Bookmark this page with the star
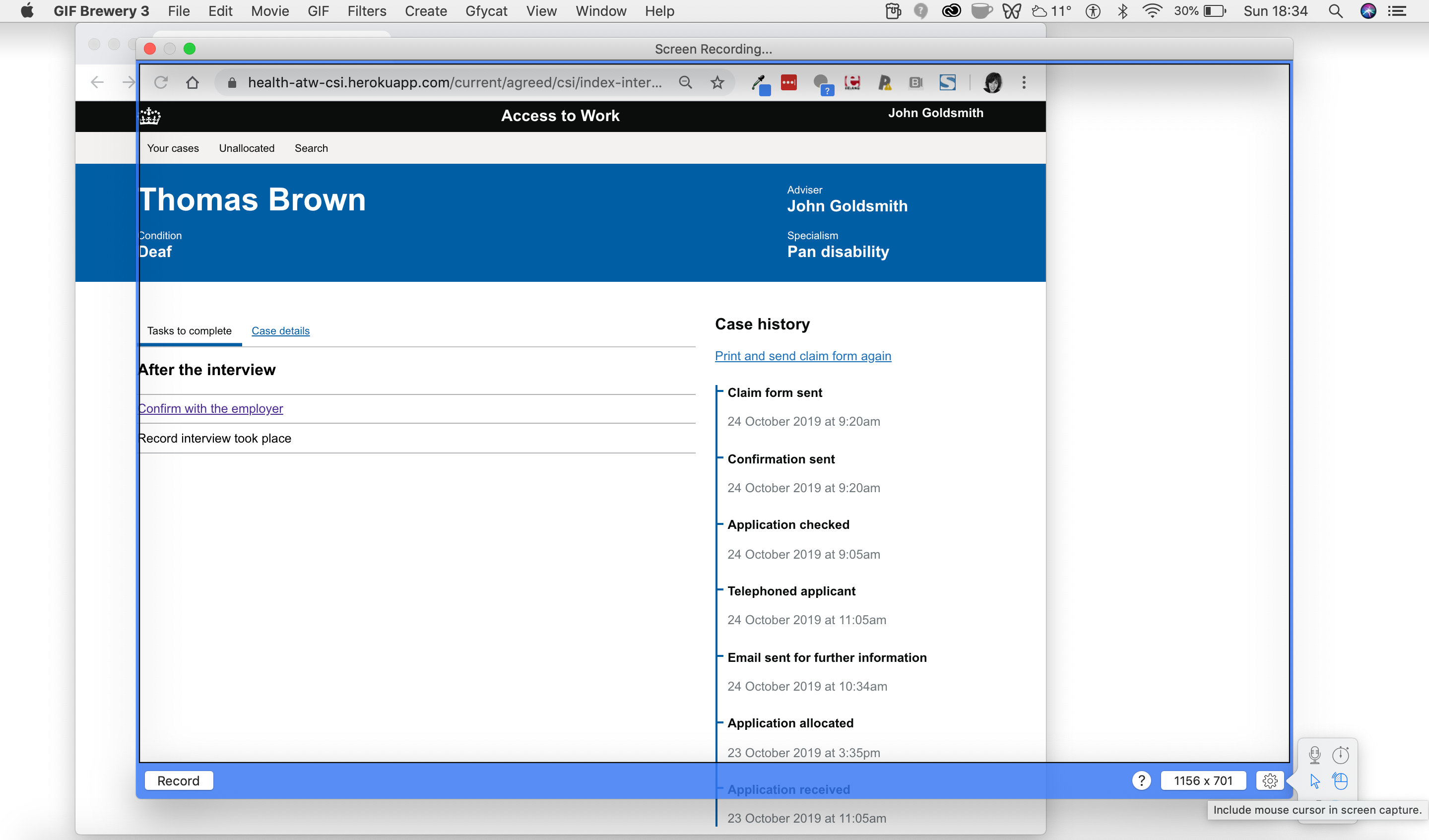 (x=717, y=82)
